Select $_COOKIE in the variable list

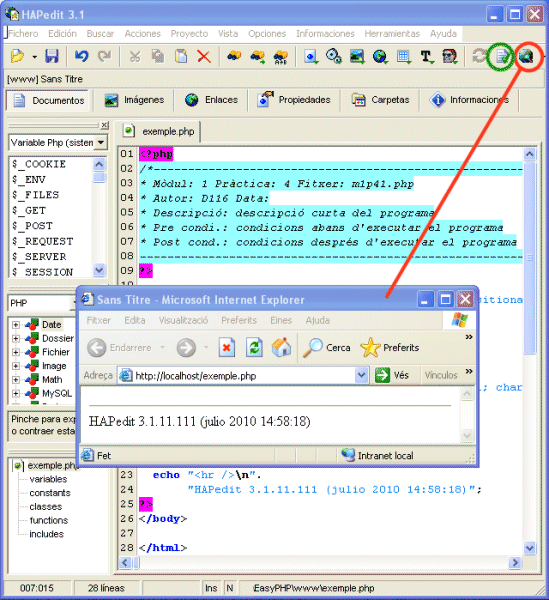[x=39, y=164]
